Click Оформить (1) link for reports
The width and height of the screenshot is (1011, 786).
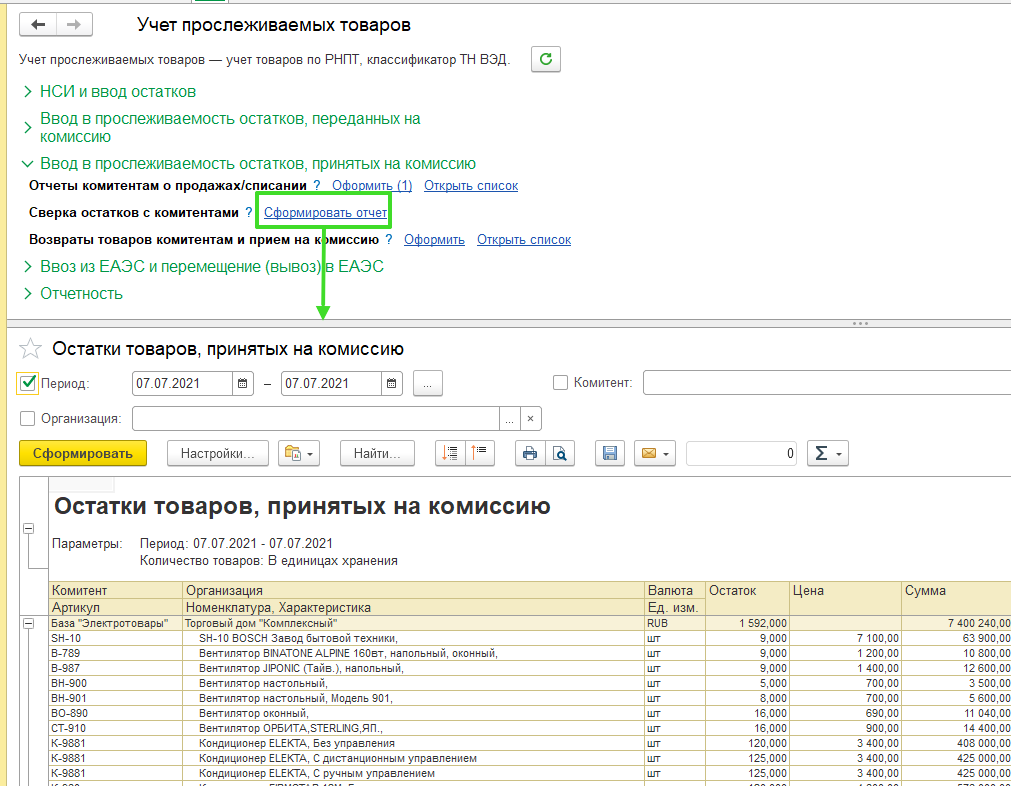click(372, 186)
